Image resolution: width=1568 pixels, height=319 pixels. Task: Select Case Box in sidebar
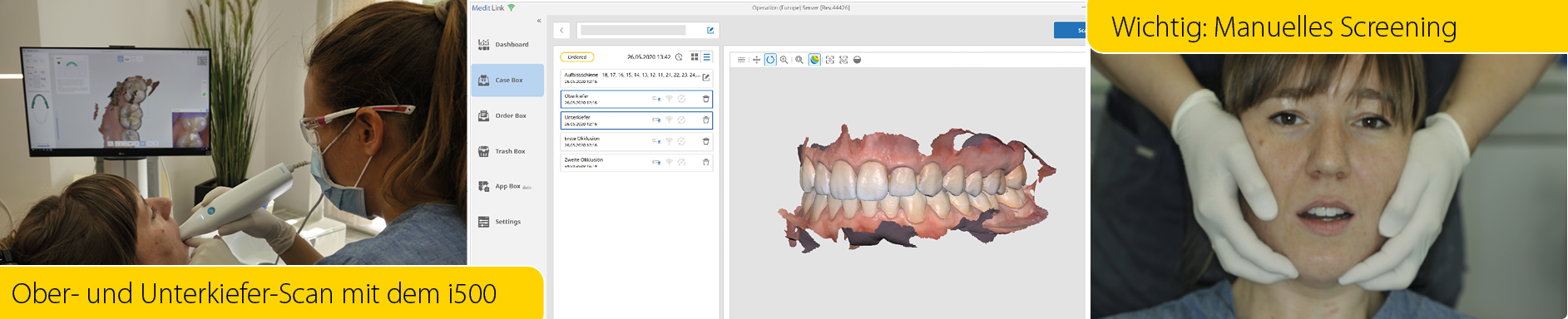[507, 81]
